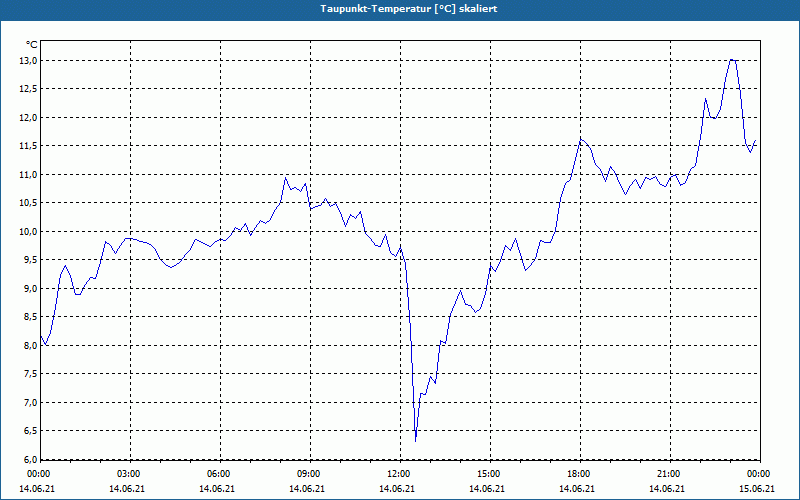800x500 pixels.
Task: Select the "8,5" y-axis value
Action: 31,317
